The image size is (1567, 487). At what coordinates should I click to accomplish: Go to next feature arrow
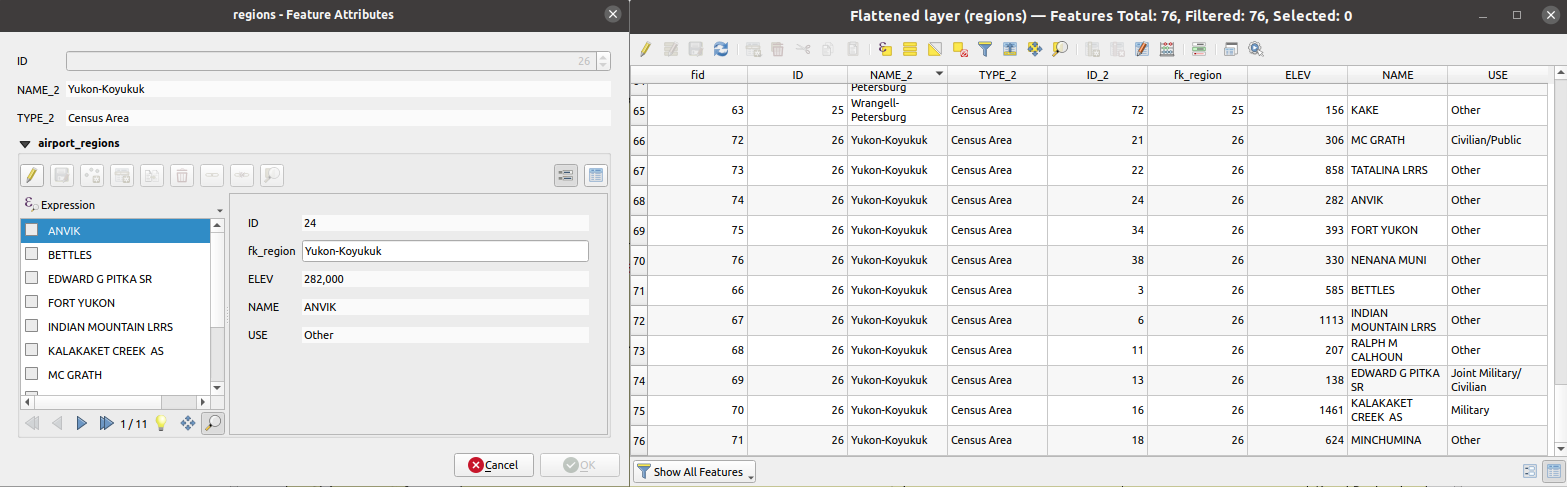81,423
